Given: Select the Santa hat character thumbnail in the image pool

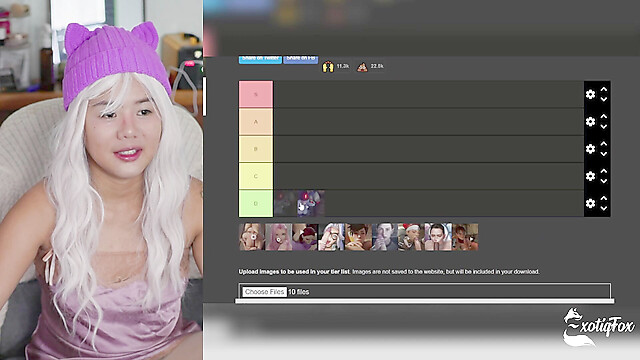Looking at the screenshot, I should click(x=411, y=237).
